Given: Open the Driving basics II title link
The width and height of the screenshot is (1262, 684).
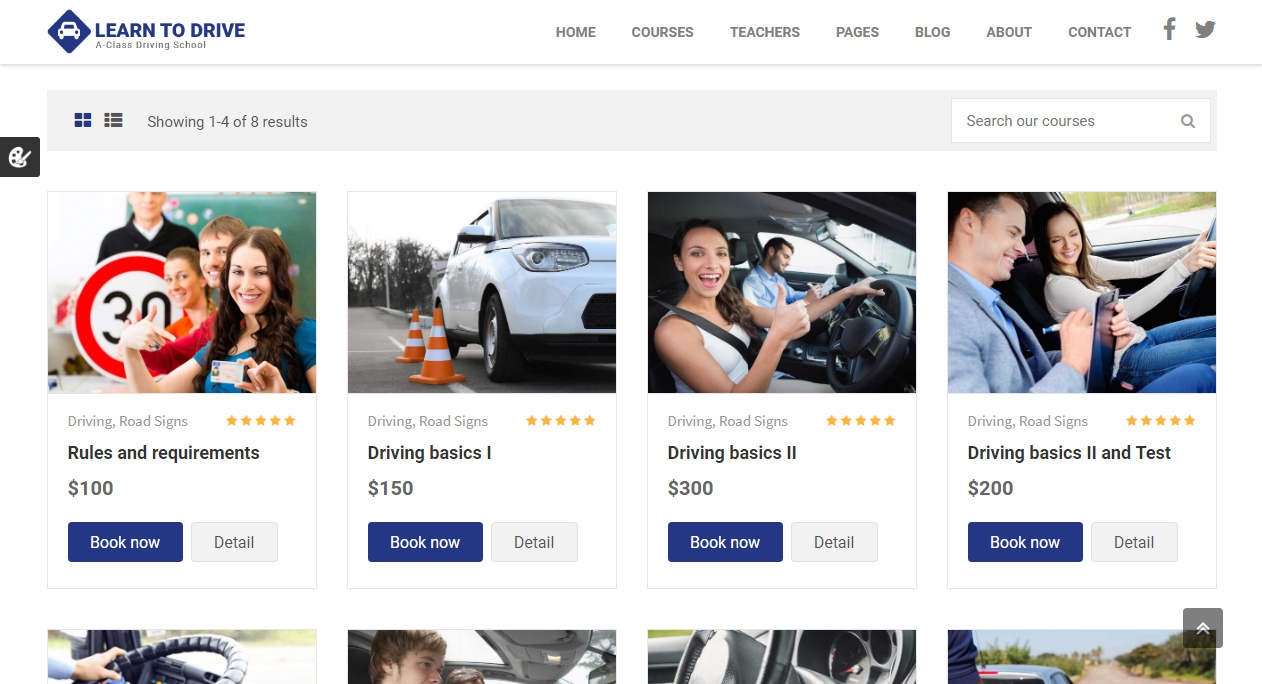Looking at the screenshot, I should pyautogui.click(x=732, y=453).
